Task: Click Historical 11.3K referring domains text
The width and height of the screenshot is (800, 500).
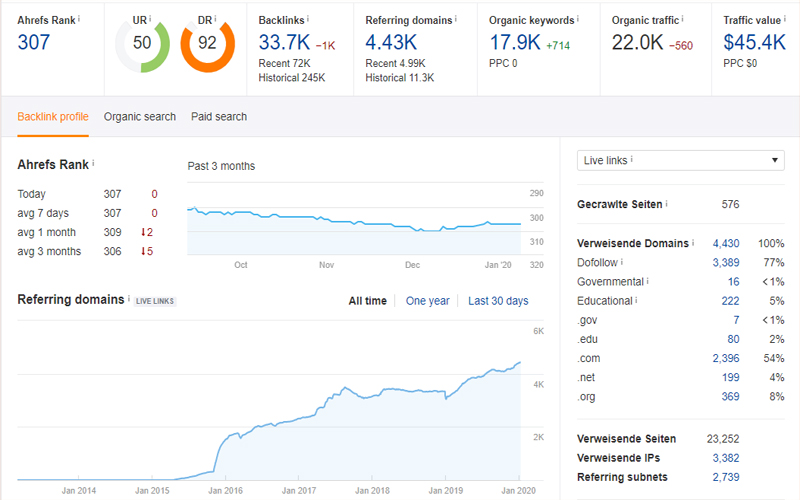Action: click(x=399, y=78)
